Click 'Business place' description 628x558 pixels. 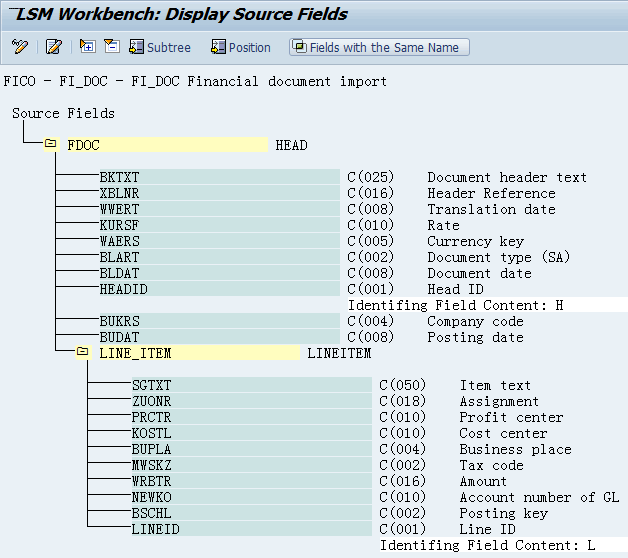tap(515, 450)
